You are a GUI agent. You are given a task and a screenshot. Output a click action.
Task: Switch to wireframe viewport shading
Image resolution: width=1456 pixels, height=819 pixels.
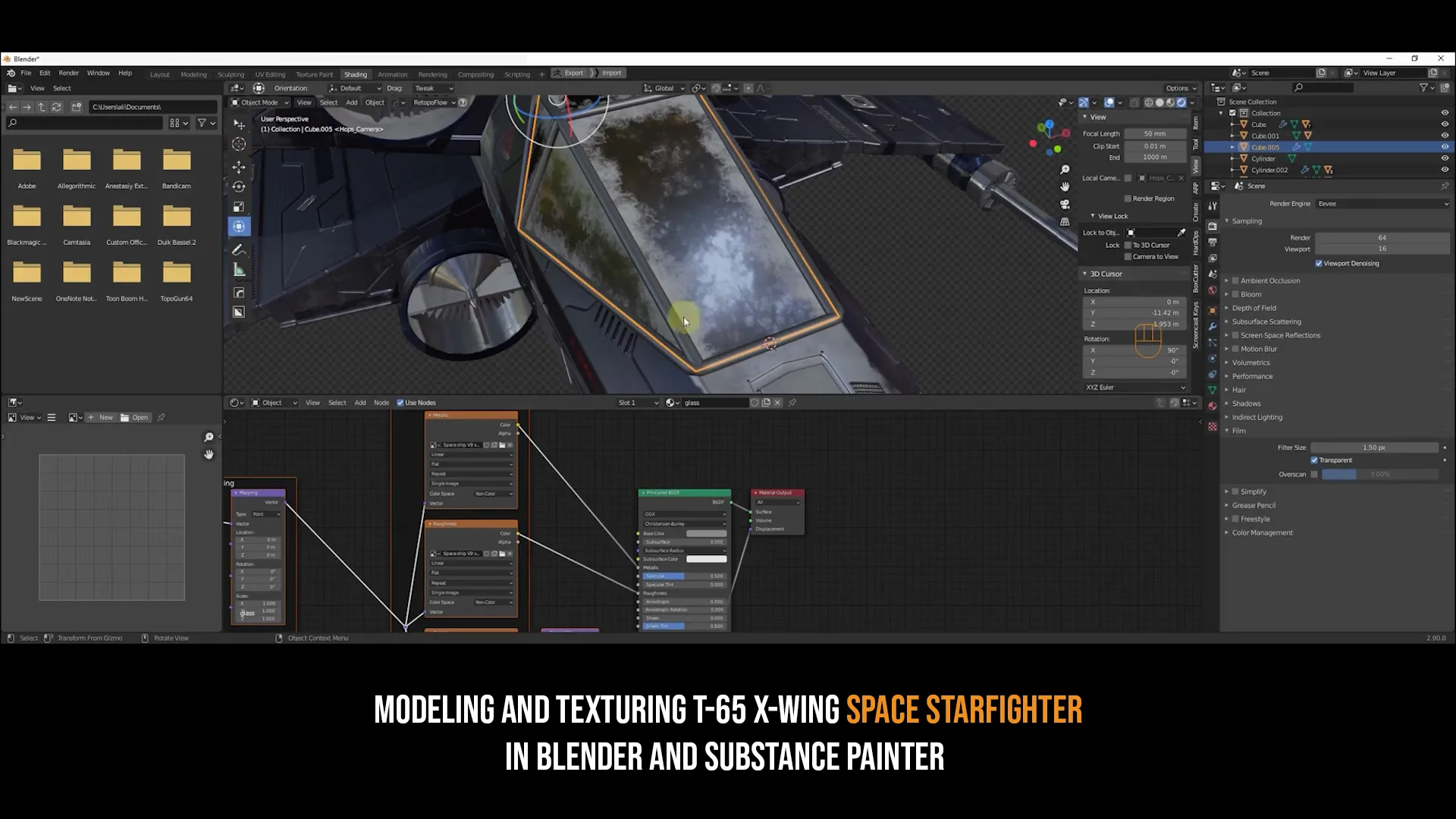coord(1149,102)
